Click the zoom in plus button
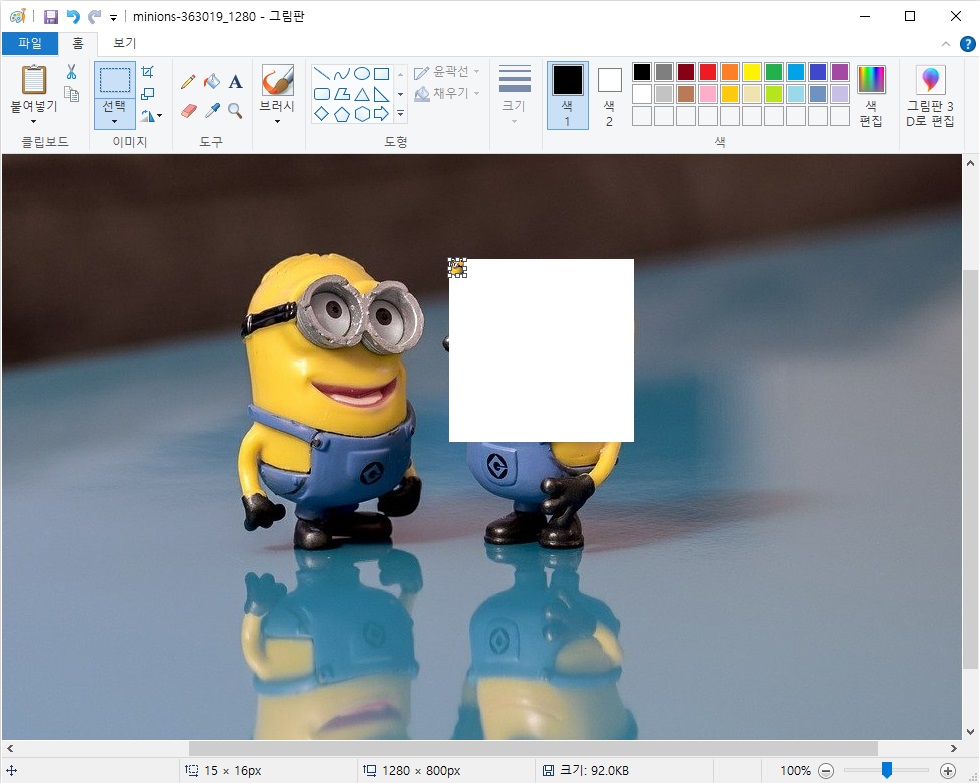The width and height of the screenshot is (980, 783). [948, 771]
